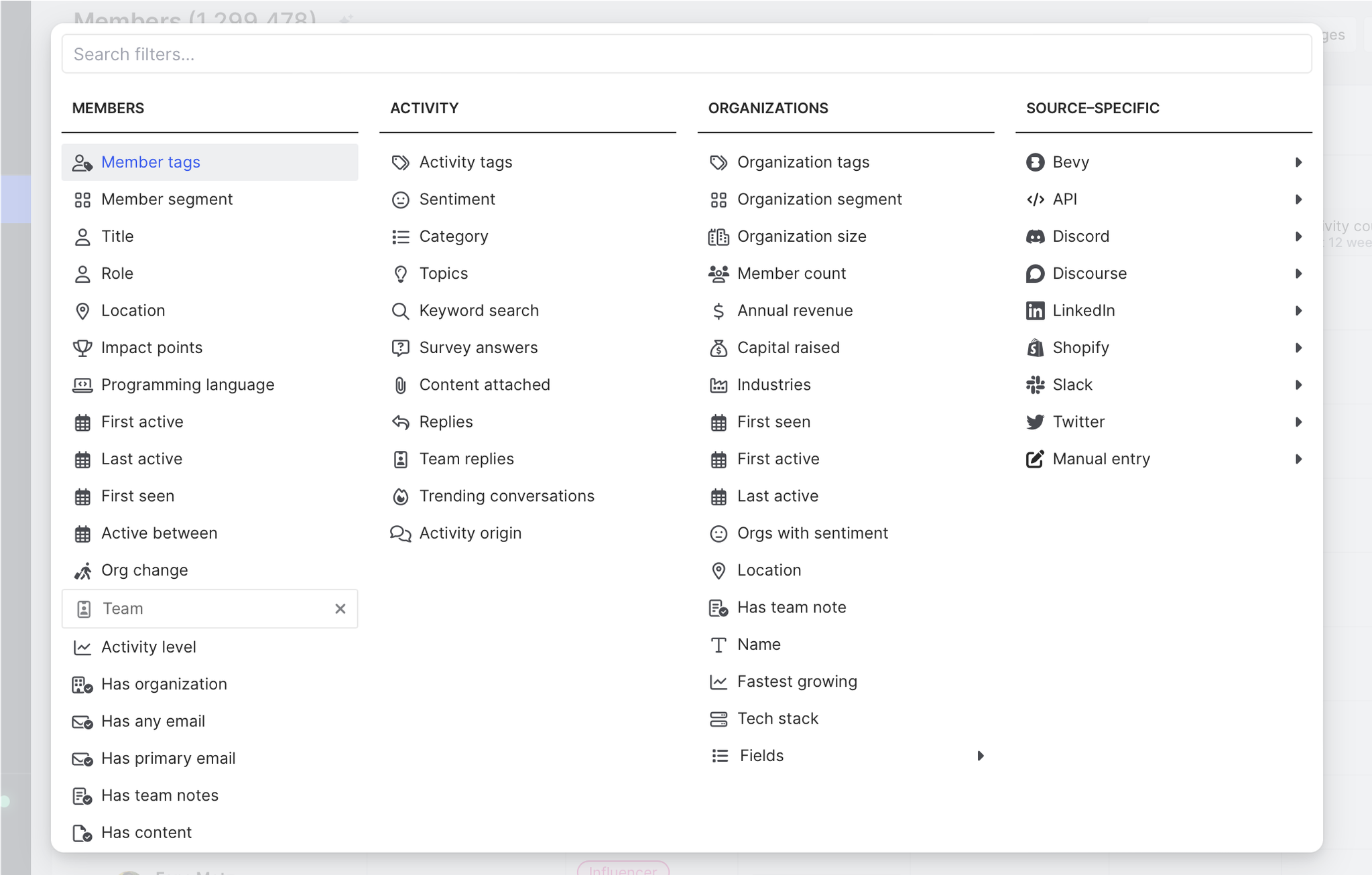Select the Member tags filter
The height and width of the screenshot is (875, 1372).
(x=150, y=162)
